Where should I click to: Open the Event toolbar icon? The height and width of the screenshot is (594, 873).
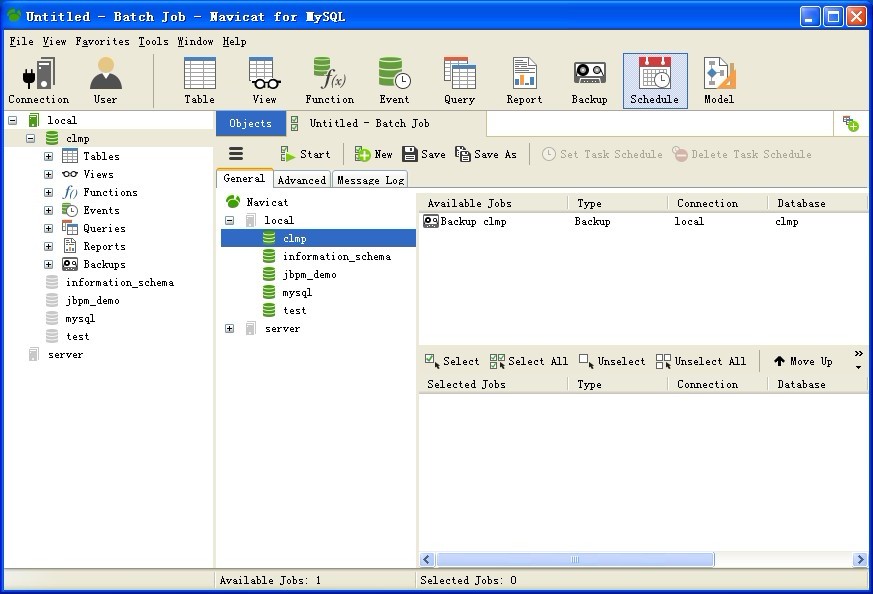(394, 81)
